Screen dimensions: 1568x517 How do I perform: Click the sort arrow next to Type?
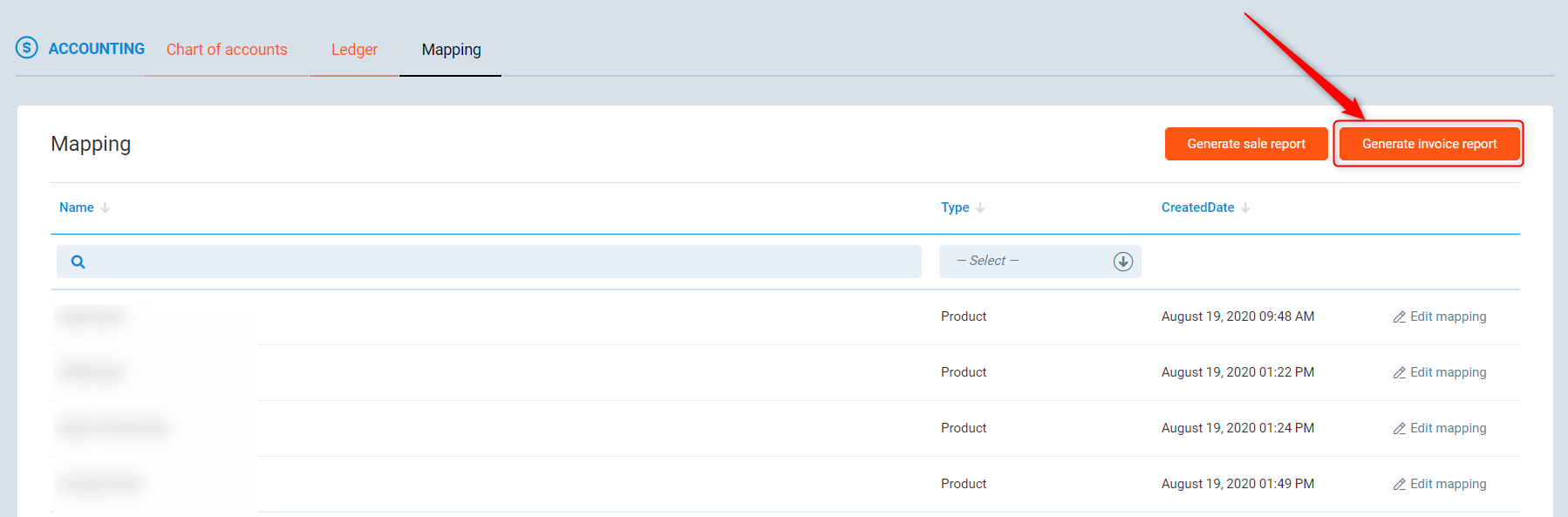980,207
